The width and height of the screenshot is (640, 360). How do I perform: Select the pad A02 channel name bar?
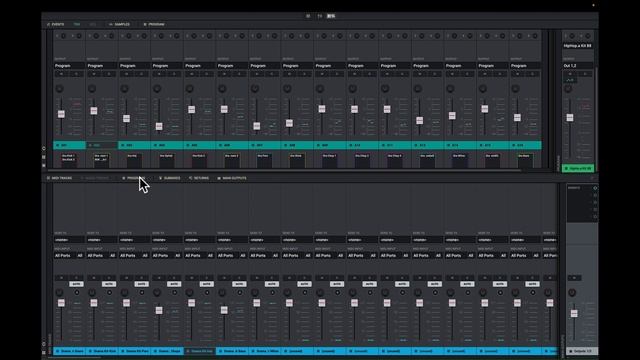[x=102, y=145]
